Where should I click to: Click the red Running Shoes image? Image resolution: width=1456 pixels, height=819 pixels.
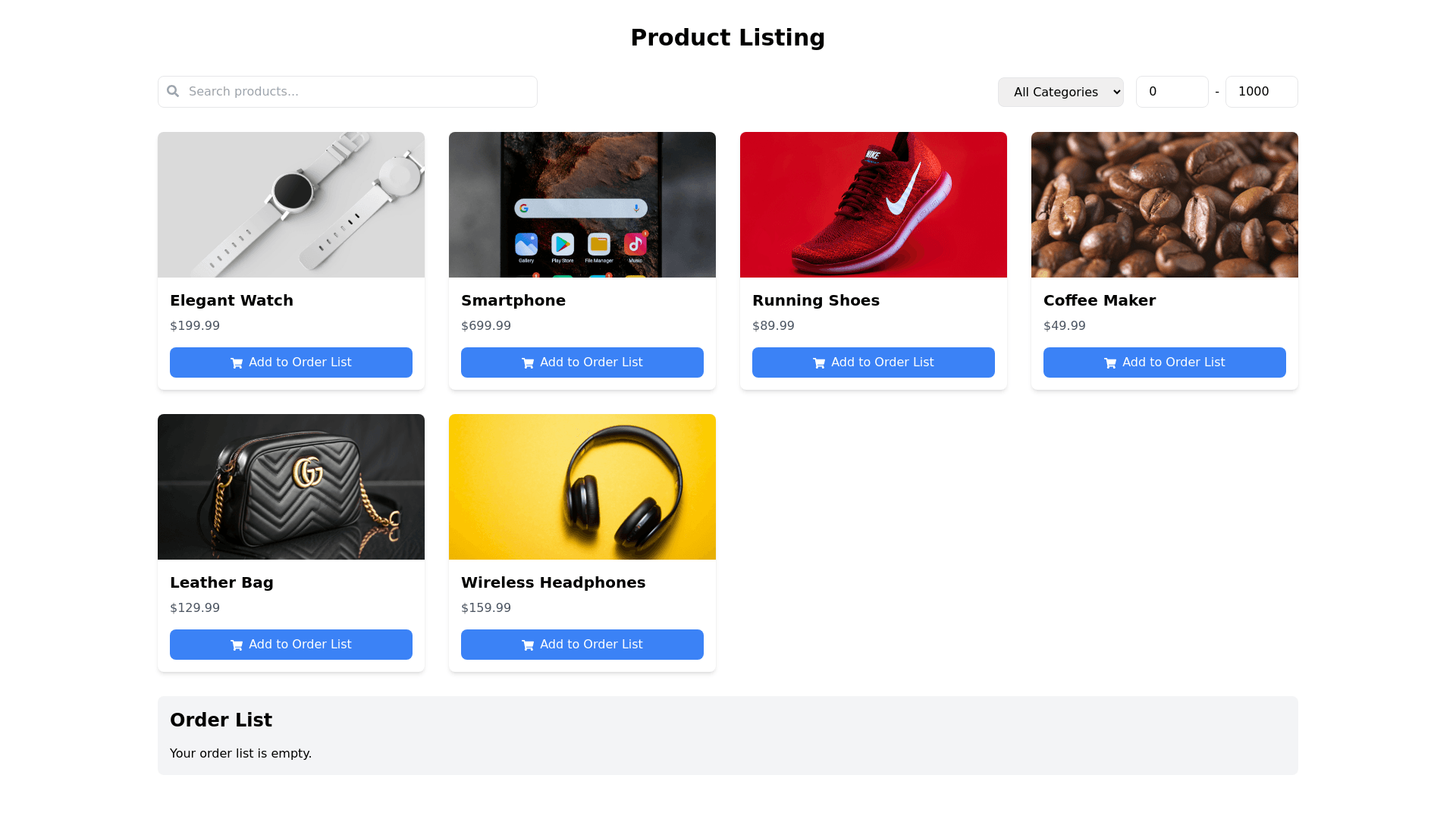pos(874,205)
